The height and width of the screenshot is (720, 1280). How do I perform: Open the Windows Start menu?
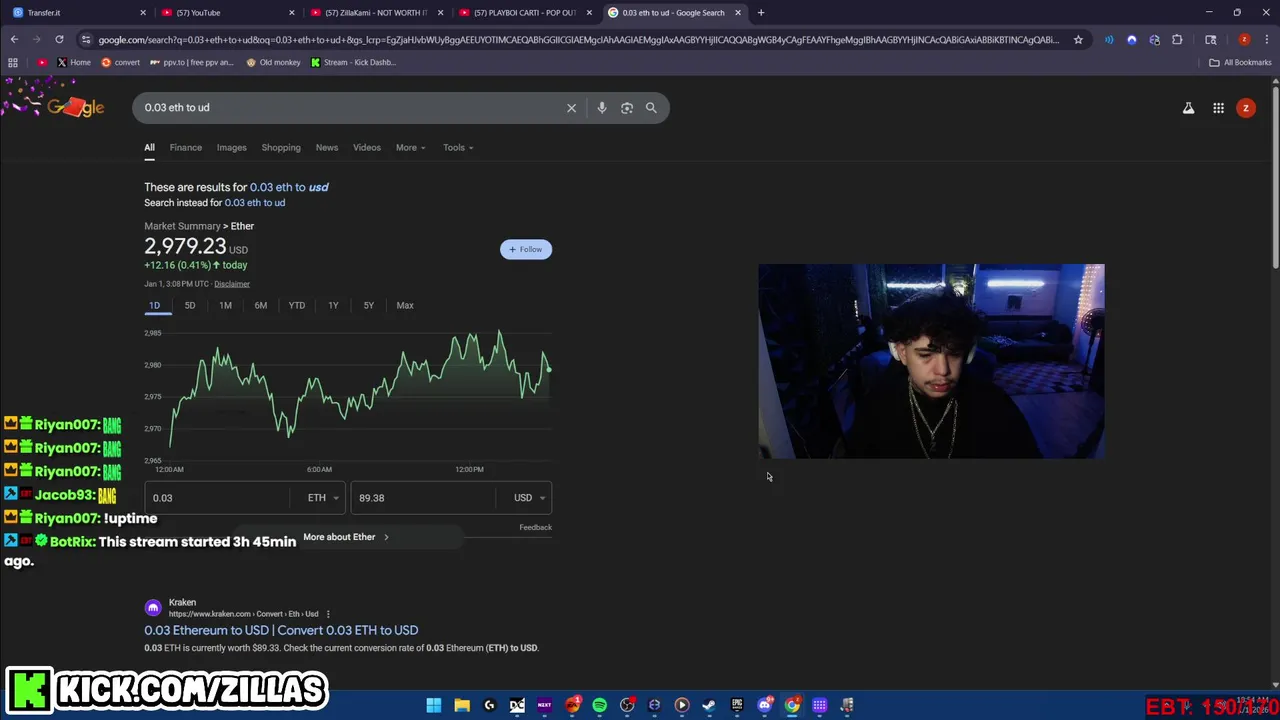434,705
